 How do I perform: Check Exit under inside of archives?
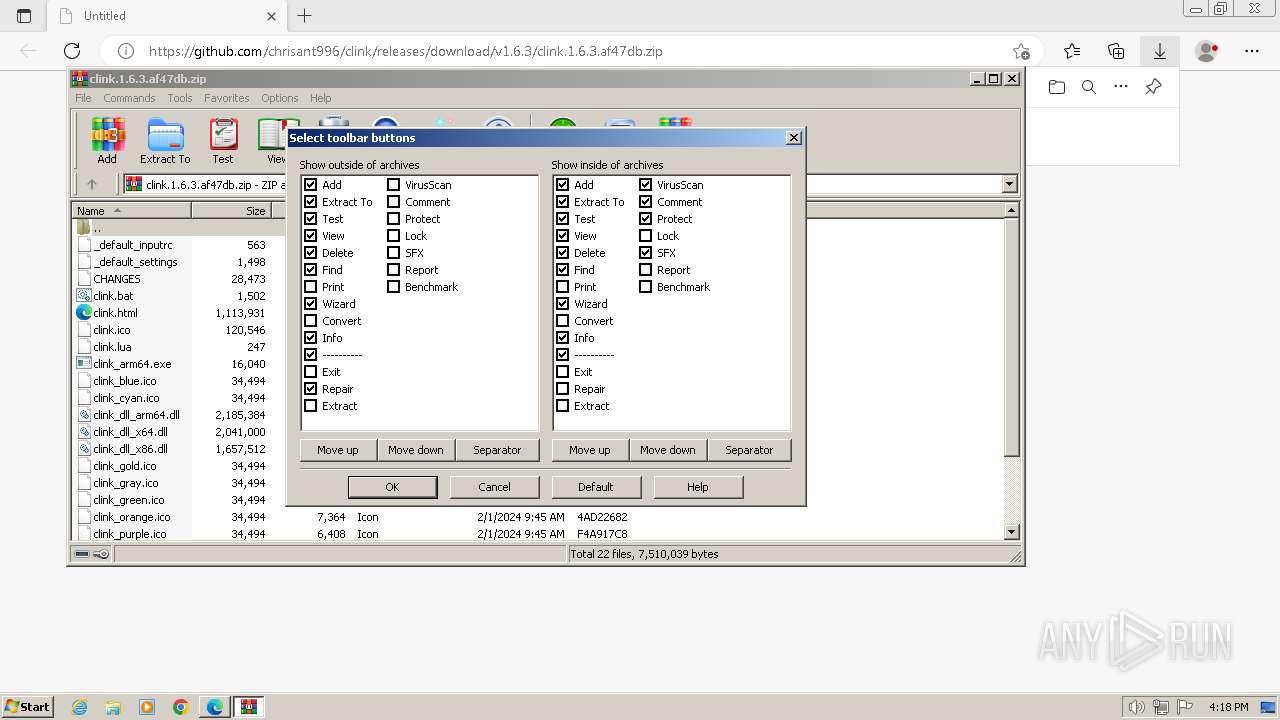(563, 372)
